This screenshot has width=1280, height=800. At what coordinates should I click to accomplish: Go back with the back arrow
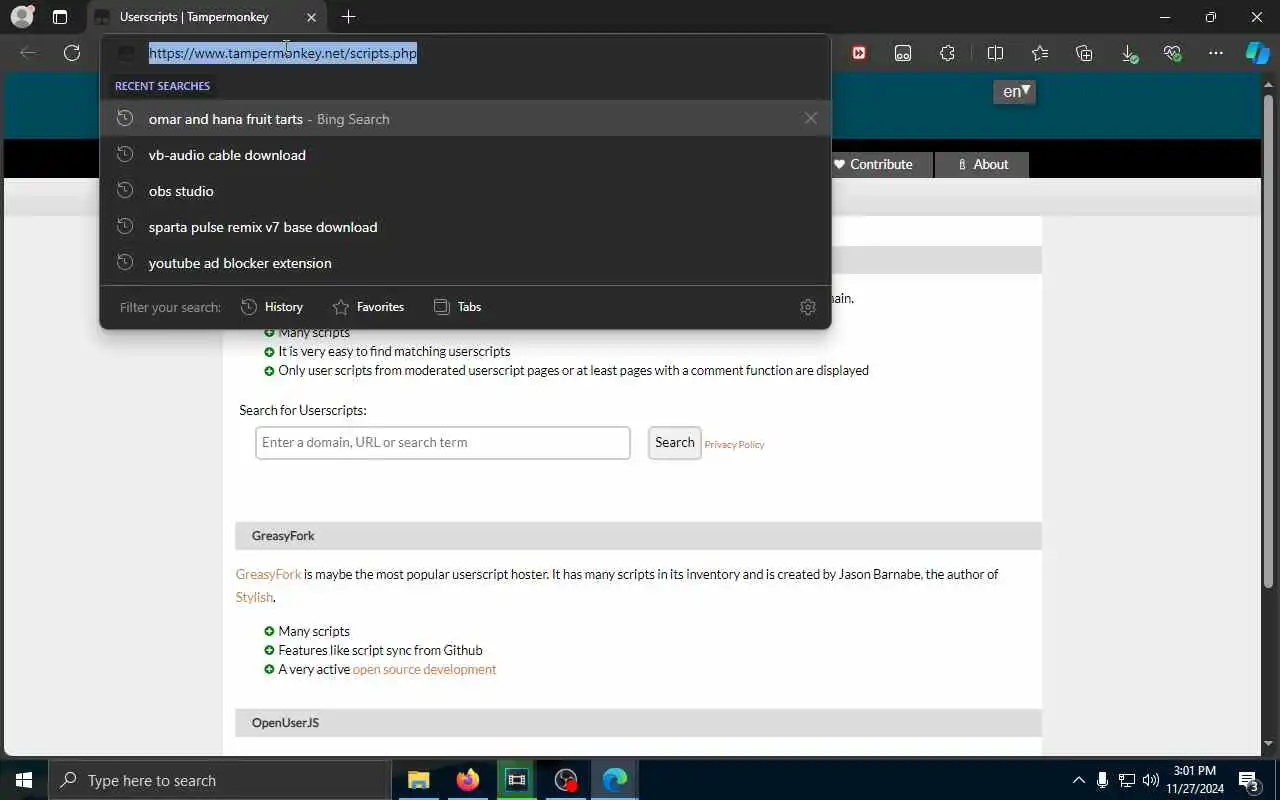28,53
